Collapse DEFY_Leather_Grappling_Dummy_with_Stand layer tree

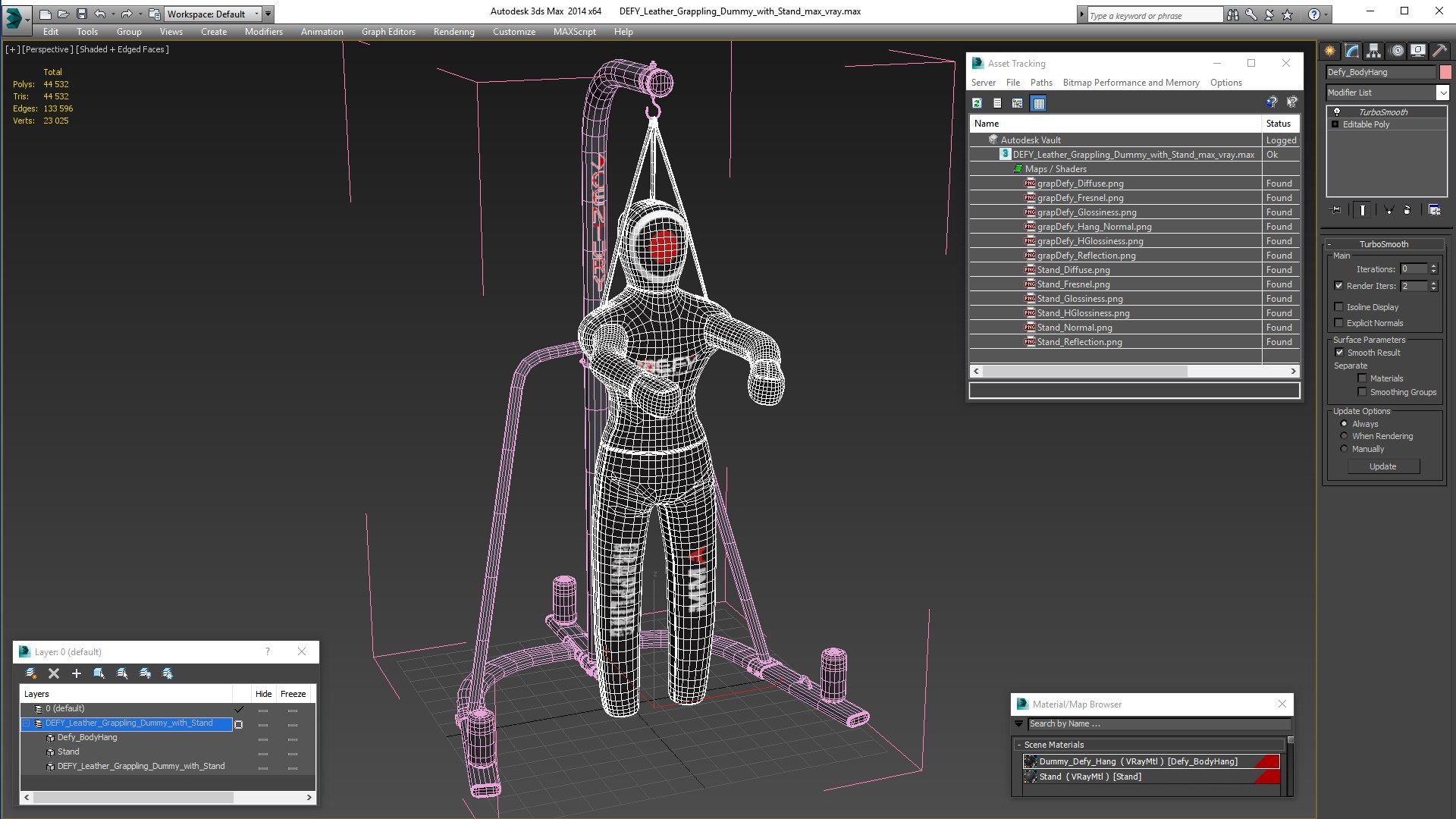27,723
